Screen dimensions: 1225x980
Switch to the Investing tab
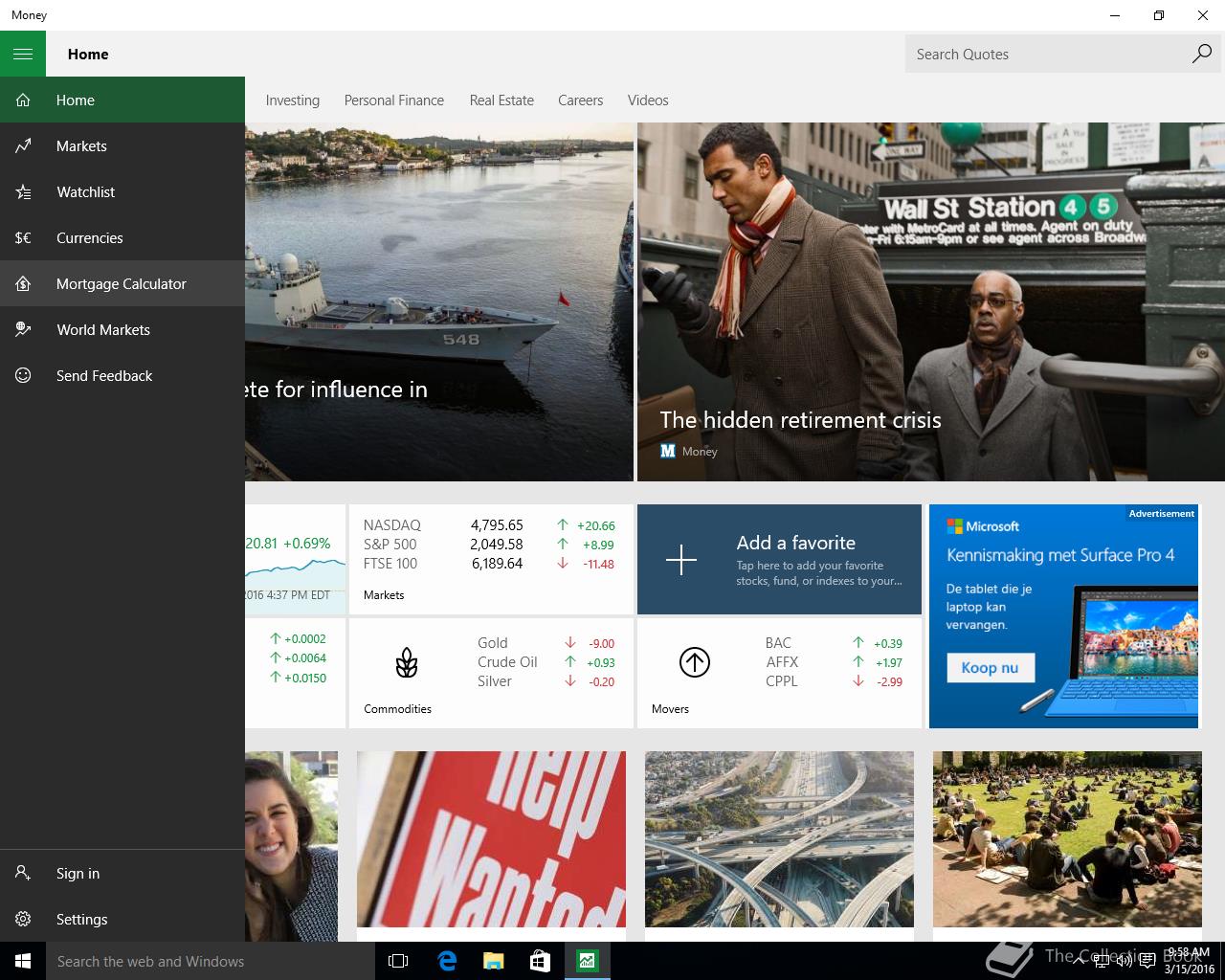(293, 100)
